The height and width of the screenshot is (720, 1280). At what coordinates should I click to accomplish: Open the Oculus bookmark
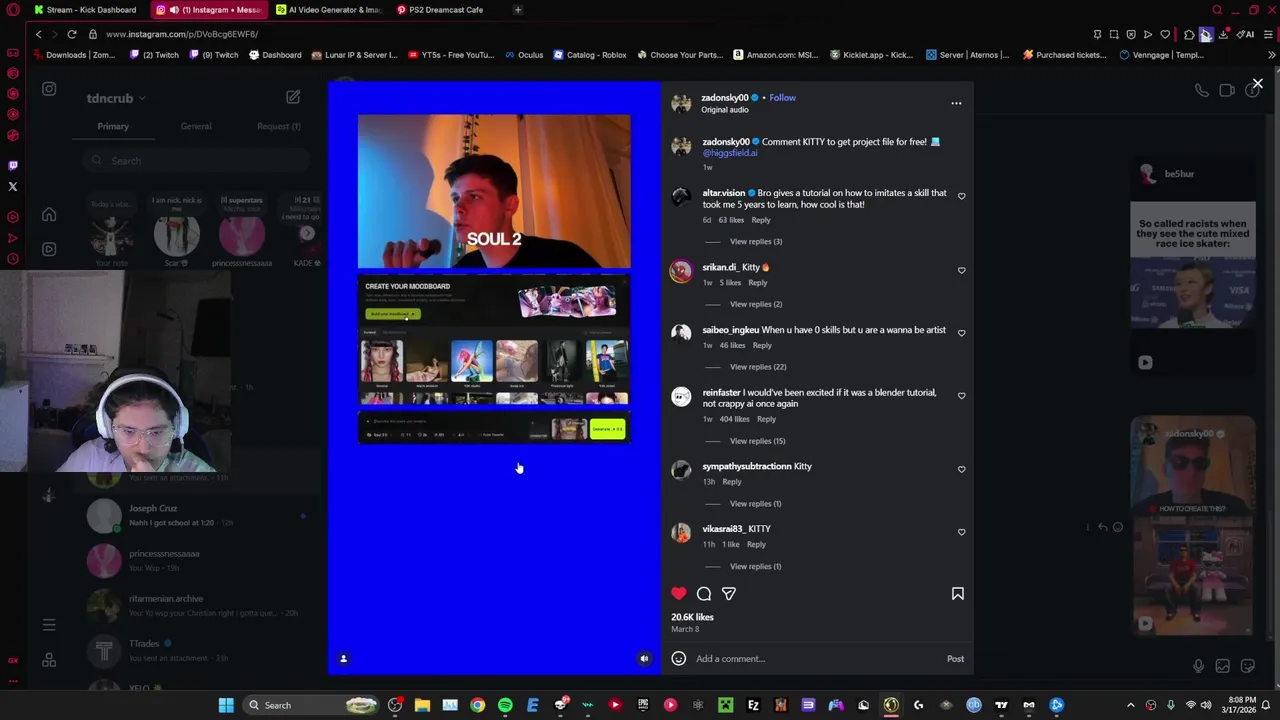tap(524, 55)
